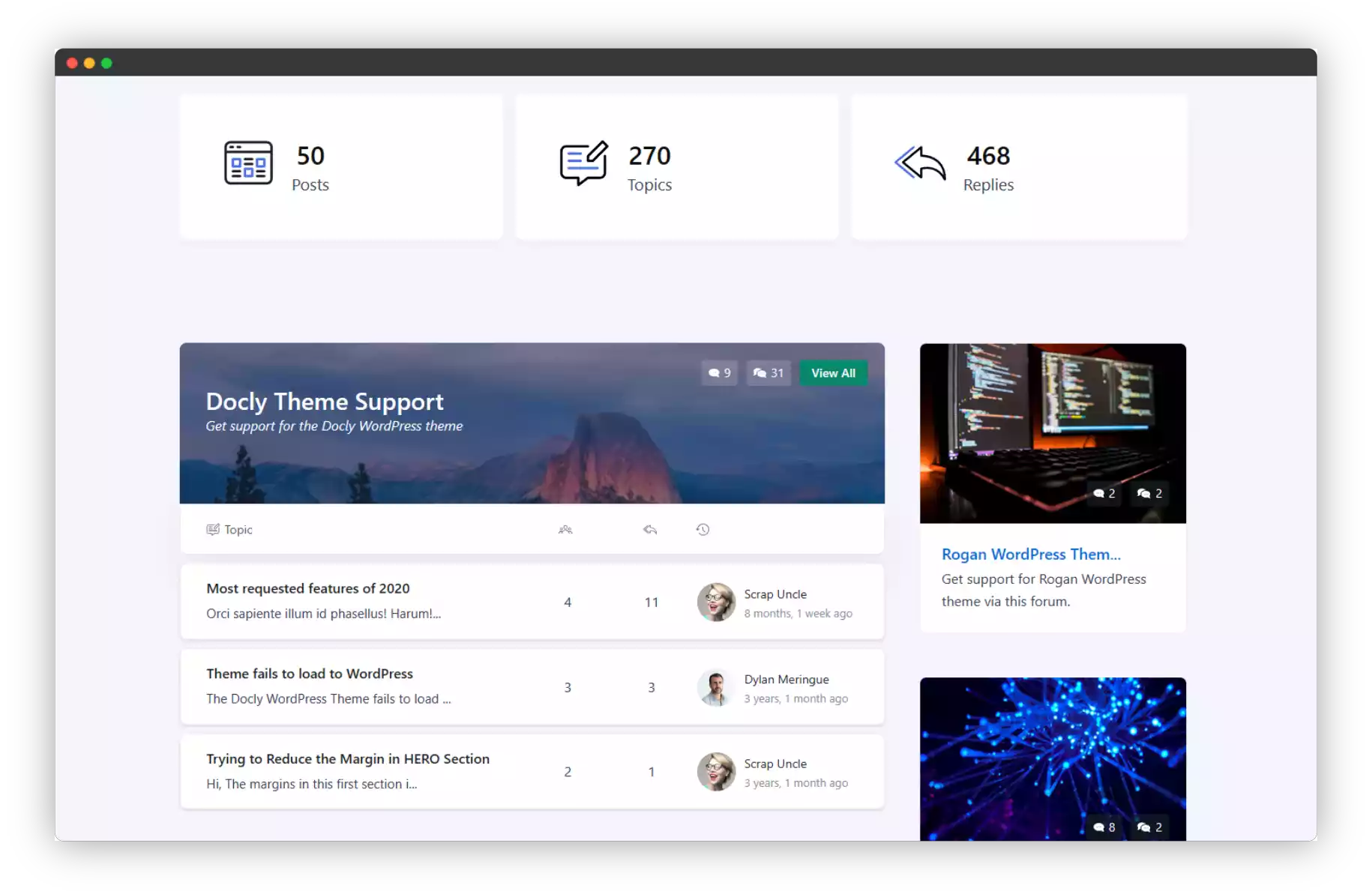This screenshot has height=894, width=1372.
Task: Open Rogan WordPress Theme forum link
Action: [1031, 555]
